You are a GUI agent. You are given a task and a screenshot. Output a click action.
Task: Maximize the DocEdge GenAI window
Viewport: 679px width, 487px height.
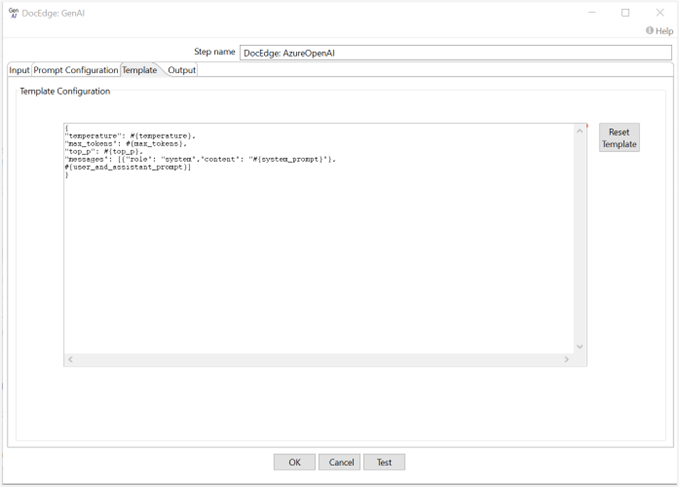(x=625, y=13)
